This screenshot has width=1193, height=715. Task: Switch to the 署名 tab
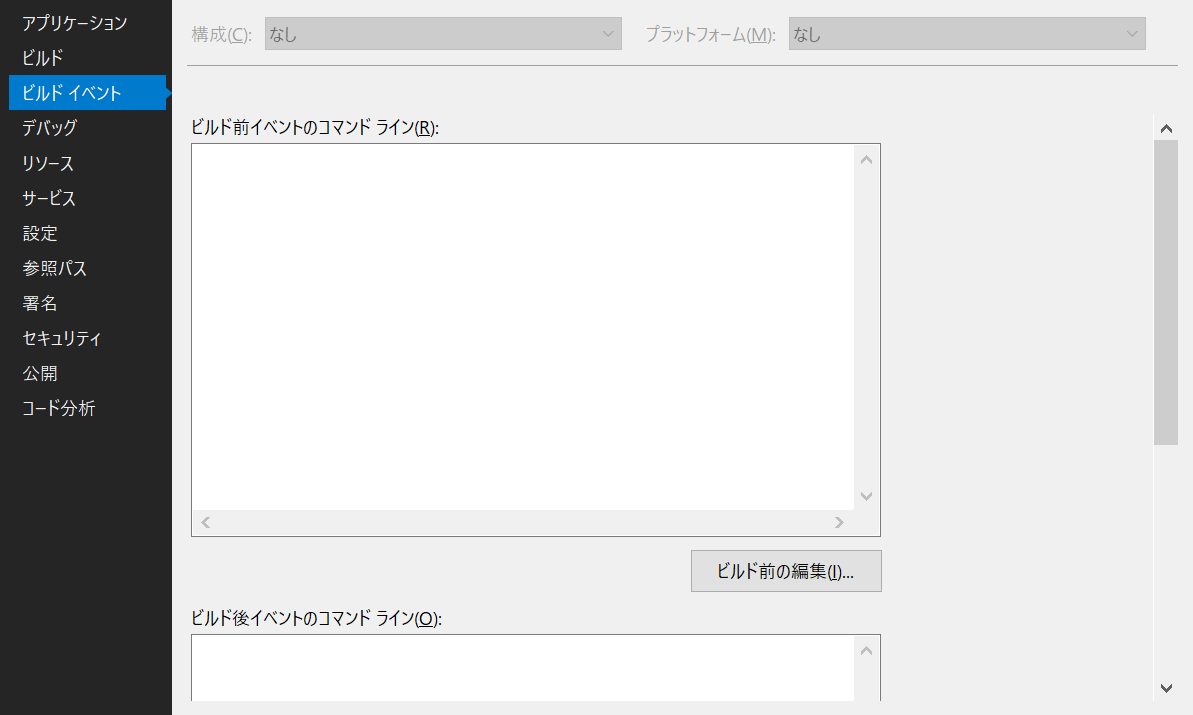(x=40, y=303)
